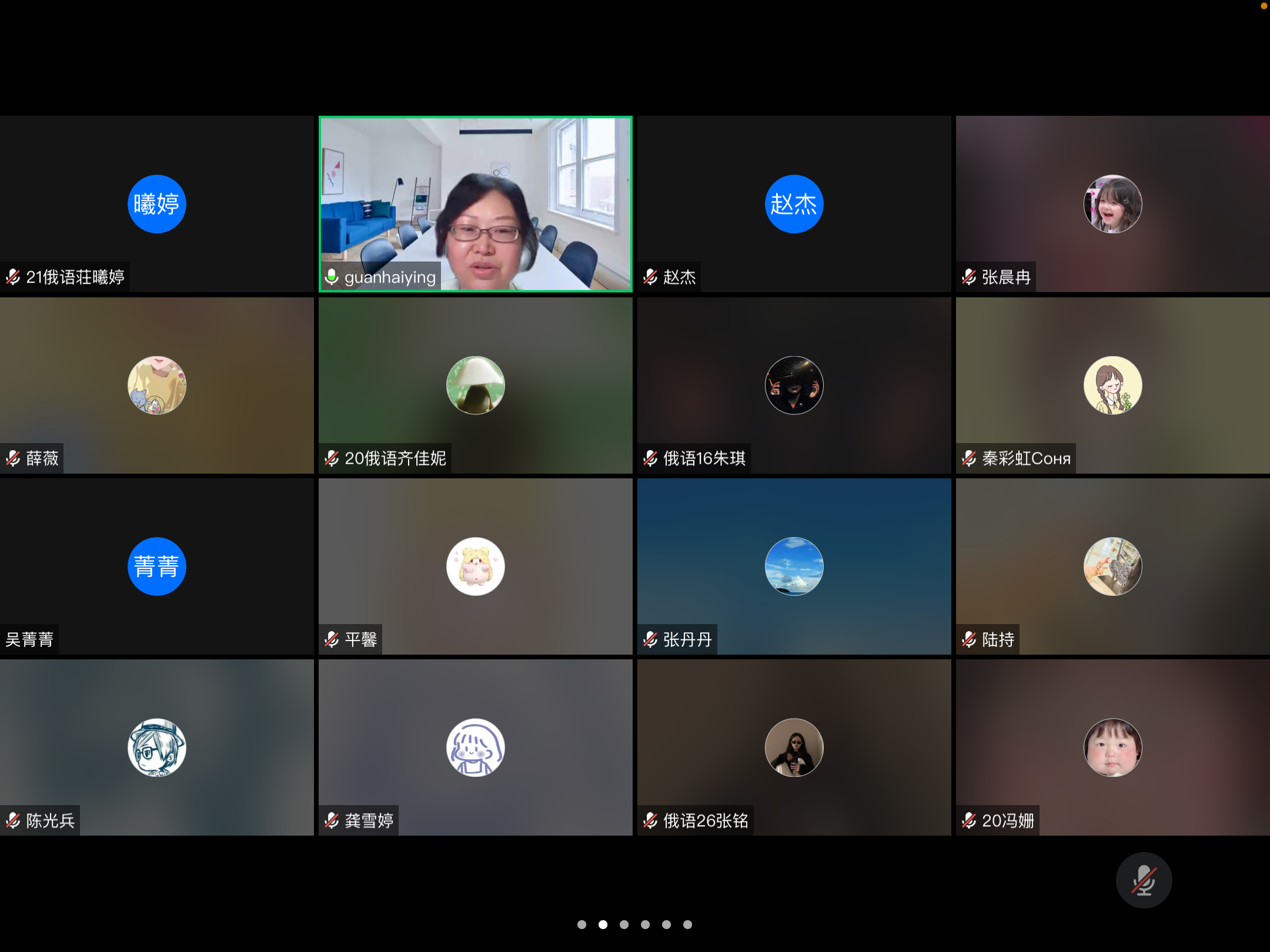Image resolution: width=1270 pixels, height=952 pixels.
Task: Click muted mic icon beside 张晨冉
Action: (x=969, y=277)
